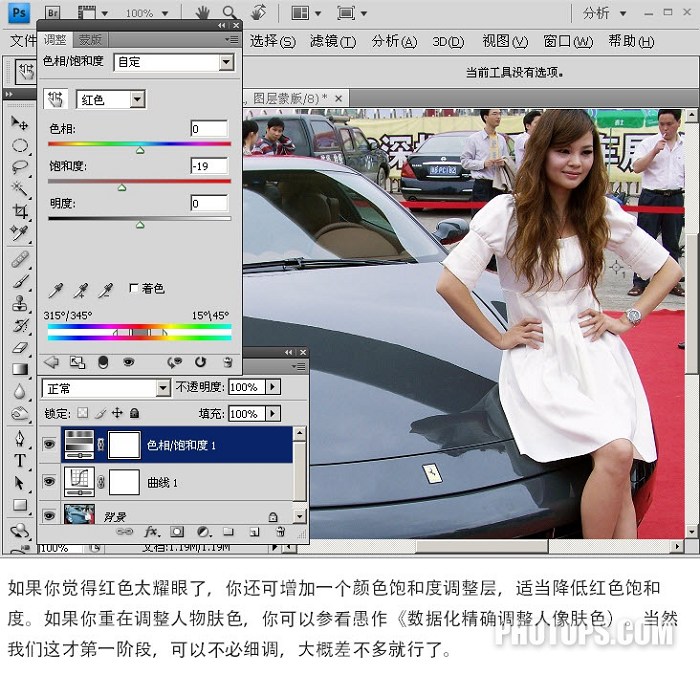
Task: Switch to the 蒙版 tab
Action: point(90,40)
